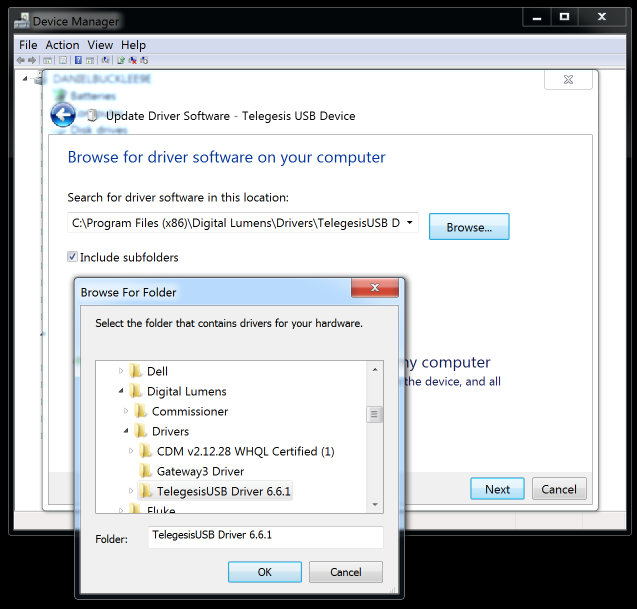637x609 pixels.
Task: Cancel the Browse For Folder dialog
Action: pyautogui.click(x=346, y=572)
